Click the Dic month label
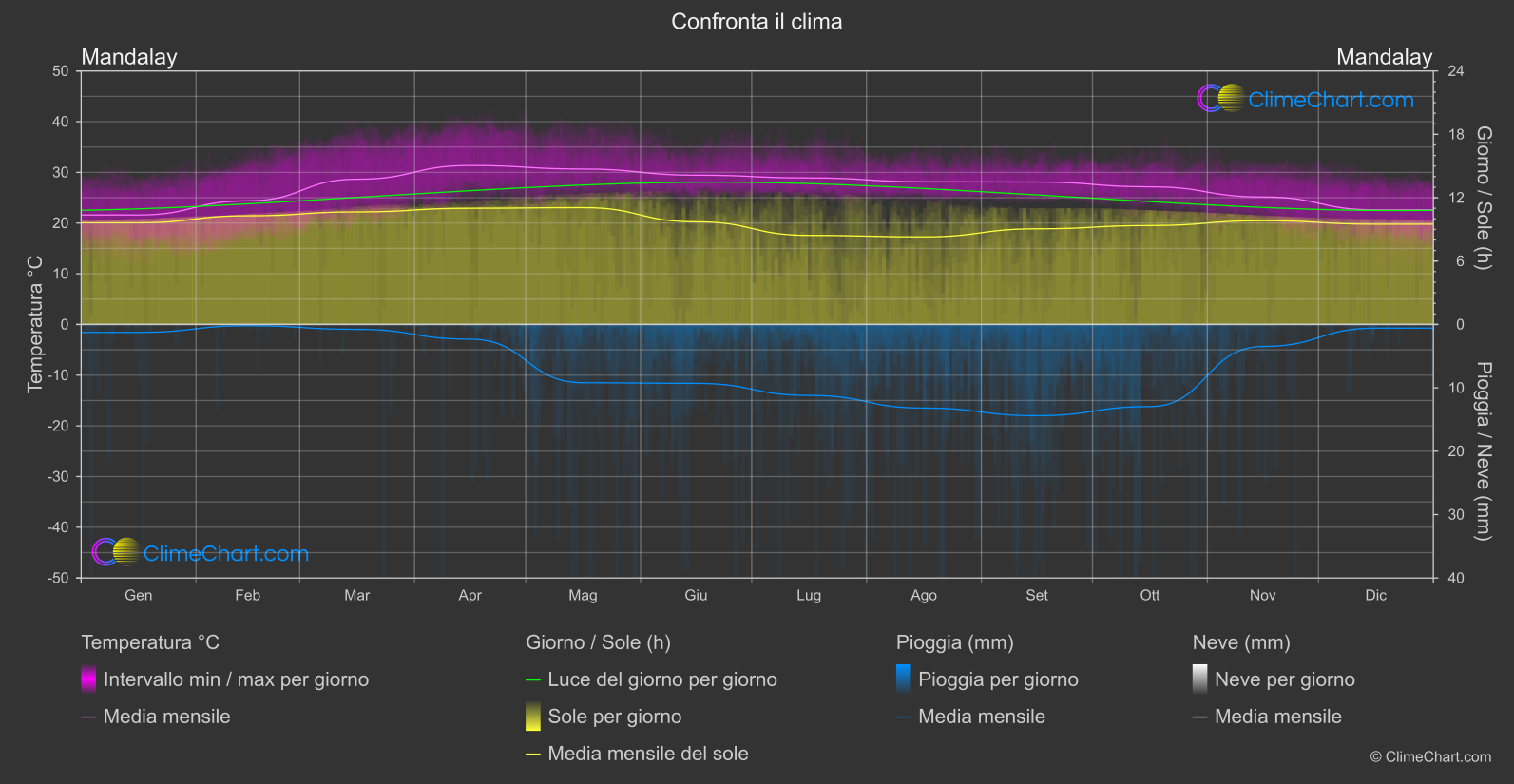The width and height of the screenshot is (1514, 784). [x=1376, y=595]
